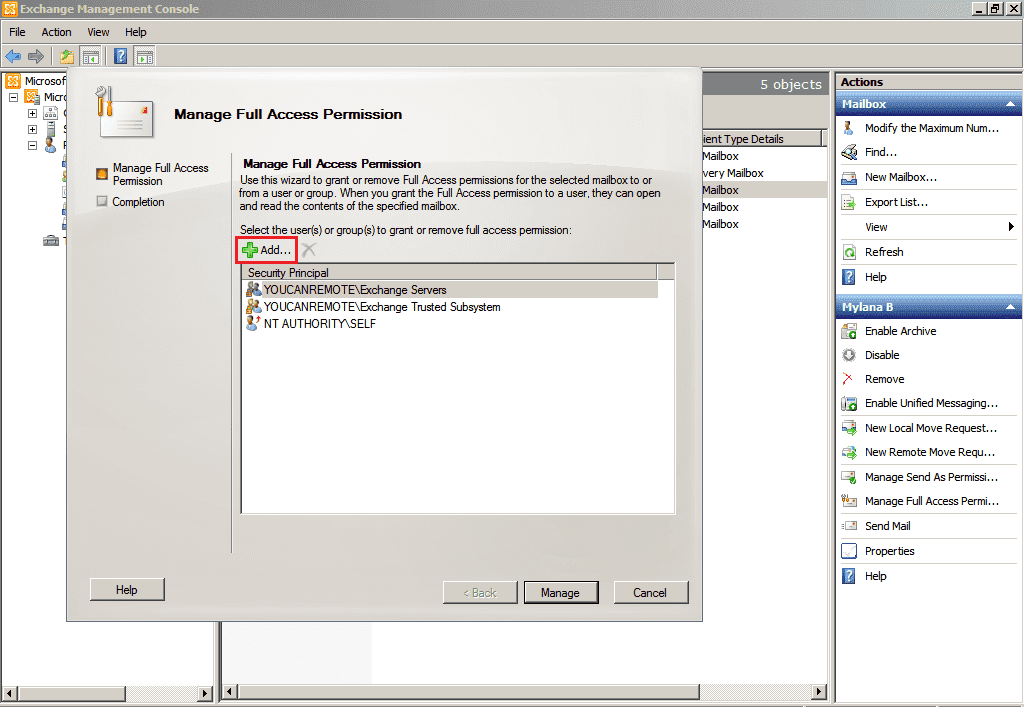This screenshot has width=1024, height=707.
Task: Select YOUCANREMOTE\Exchange Trusted Subsystem entry
Action: coord(381,307)
